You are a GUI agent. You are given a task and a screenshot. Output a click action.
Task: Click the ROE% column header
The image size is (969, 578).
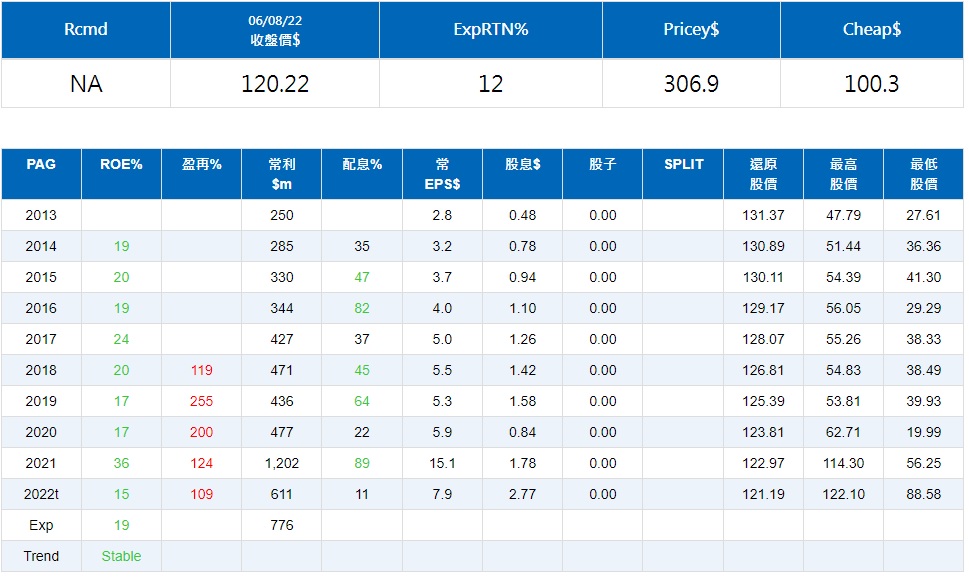121,164
